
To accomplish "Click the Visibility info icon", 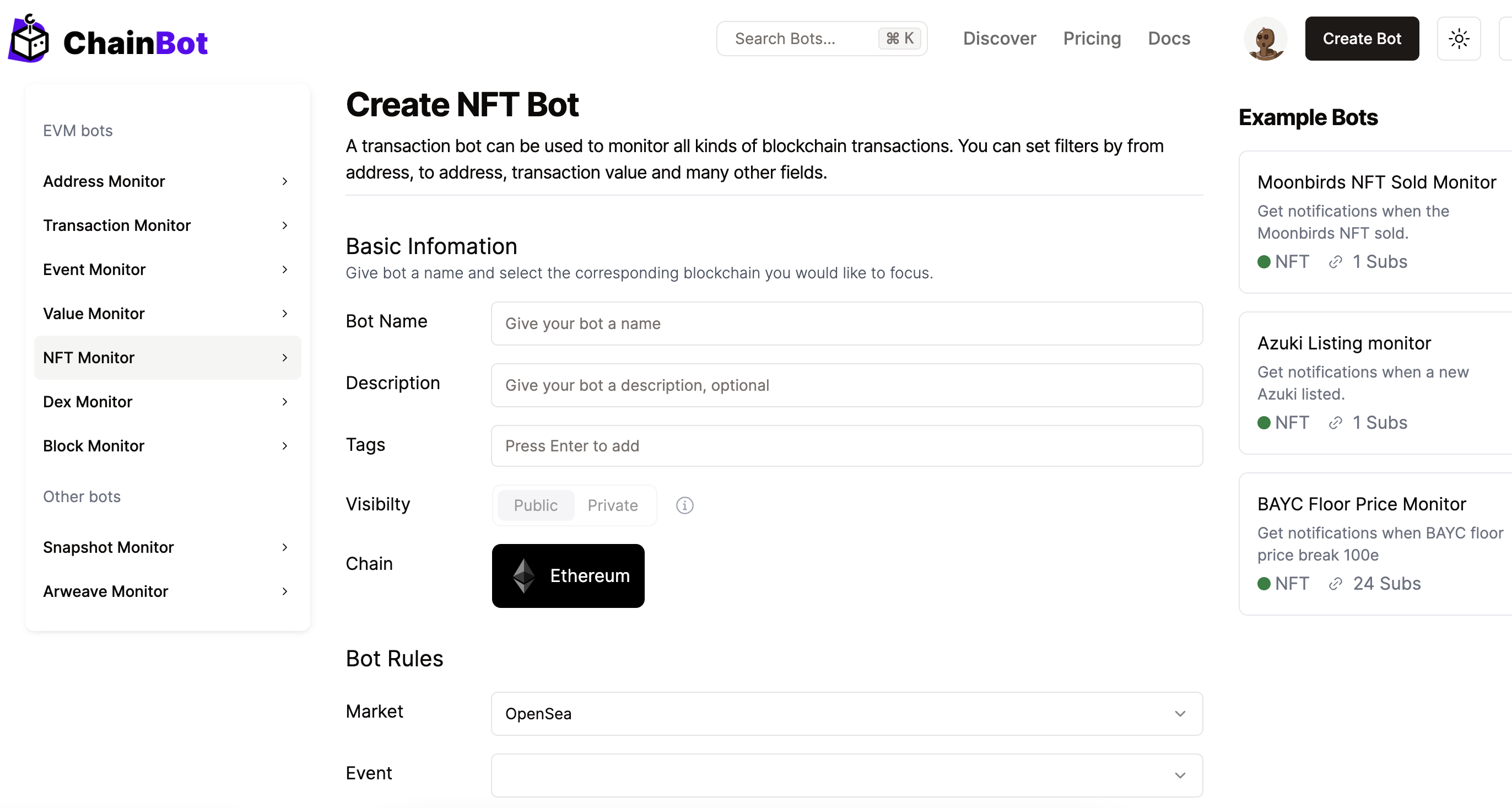I will click(x=684, y=505).
